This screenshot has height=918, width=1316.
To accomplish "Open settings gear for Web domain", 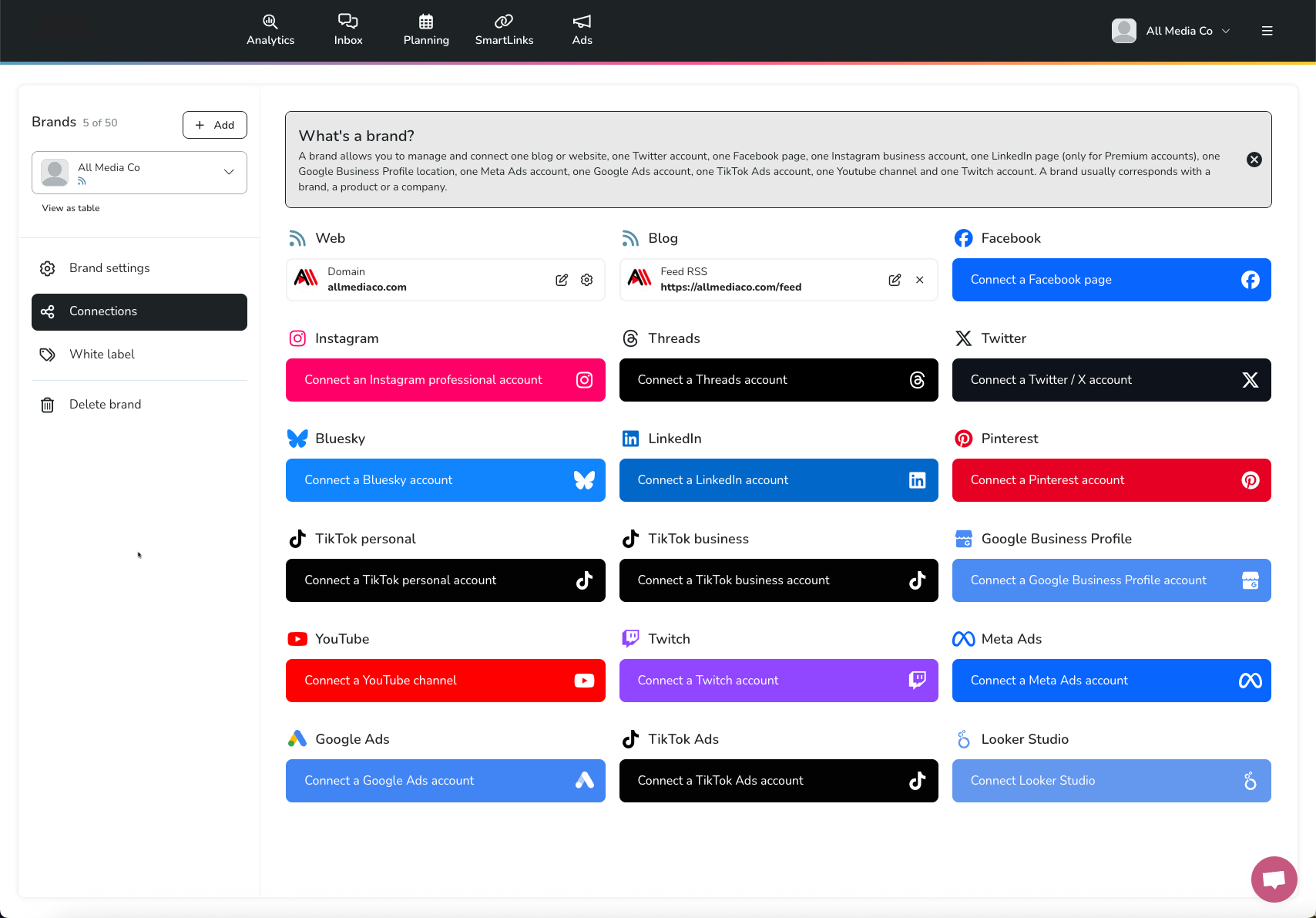I will (x=587, y=280).
